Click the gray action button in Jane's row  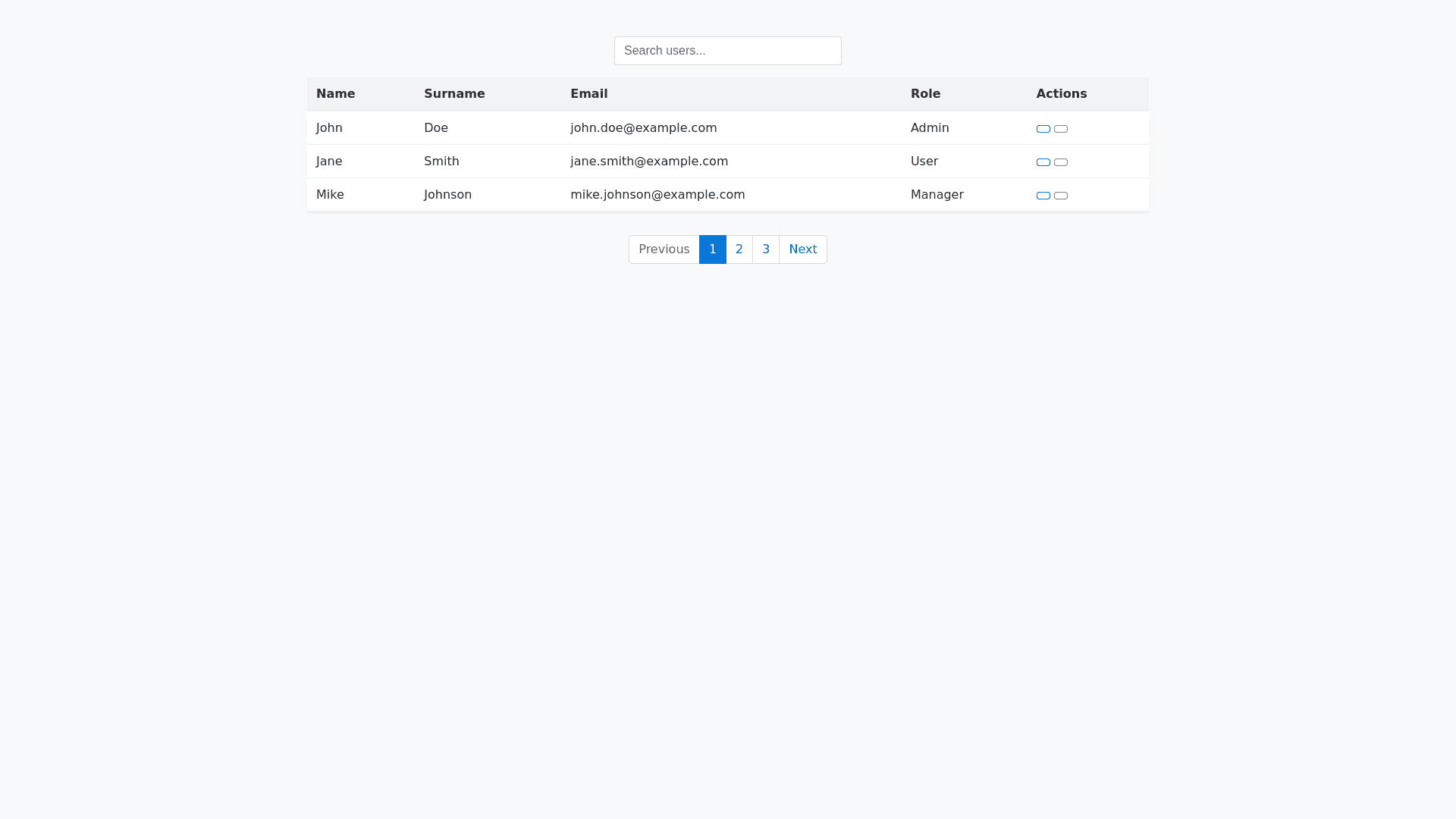[1061, 162]
